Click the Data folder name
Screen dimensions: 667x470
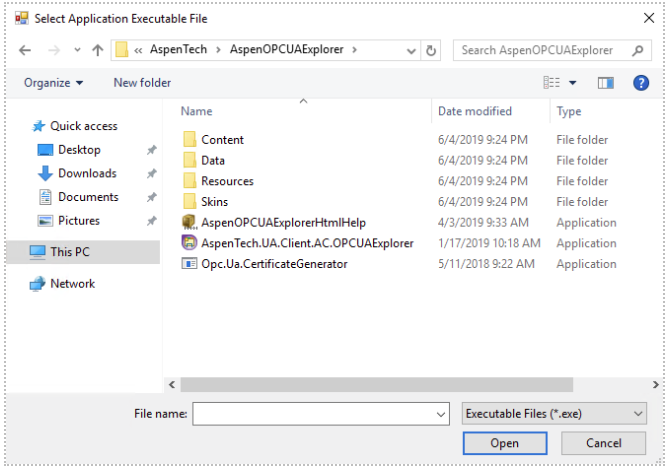point(213,160)
